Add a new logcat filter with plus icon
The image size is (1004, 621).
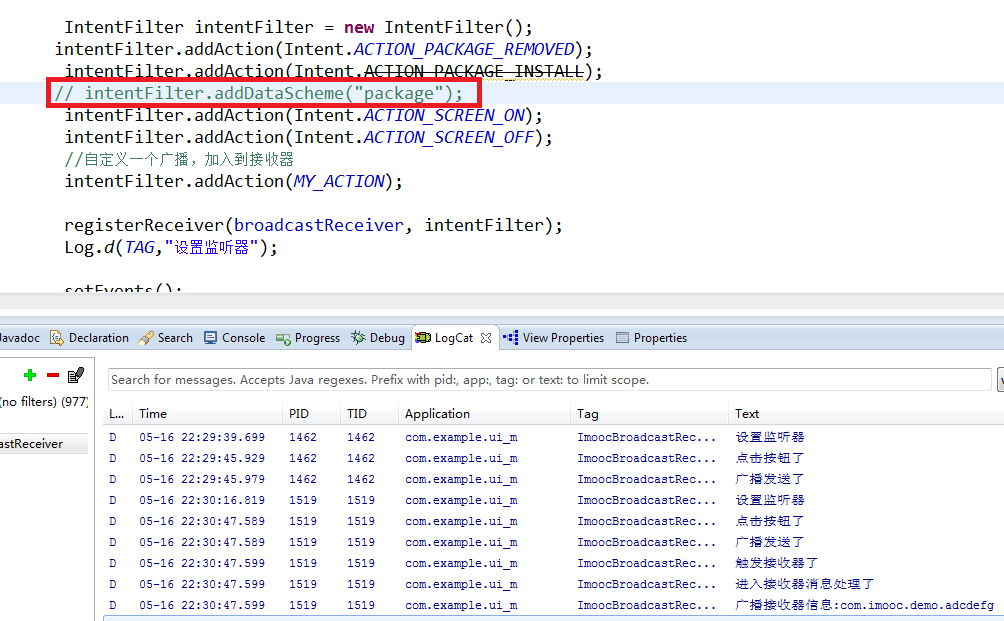click(29, 375)
